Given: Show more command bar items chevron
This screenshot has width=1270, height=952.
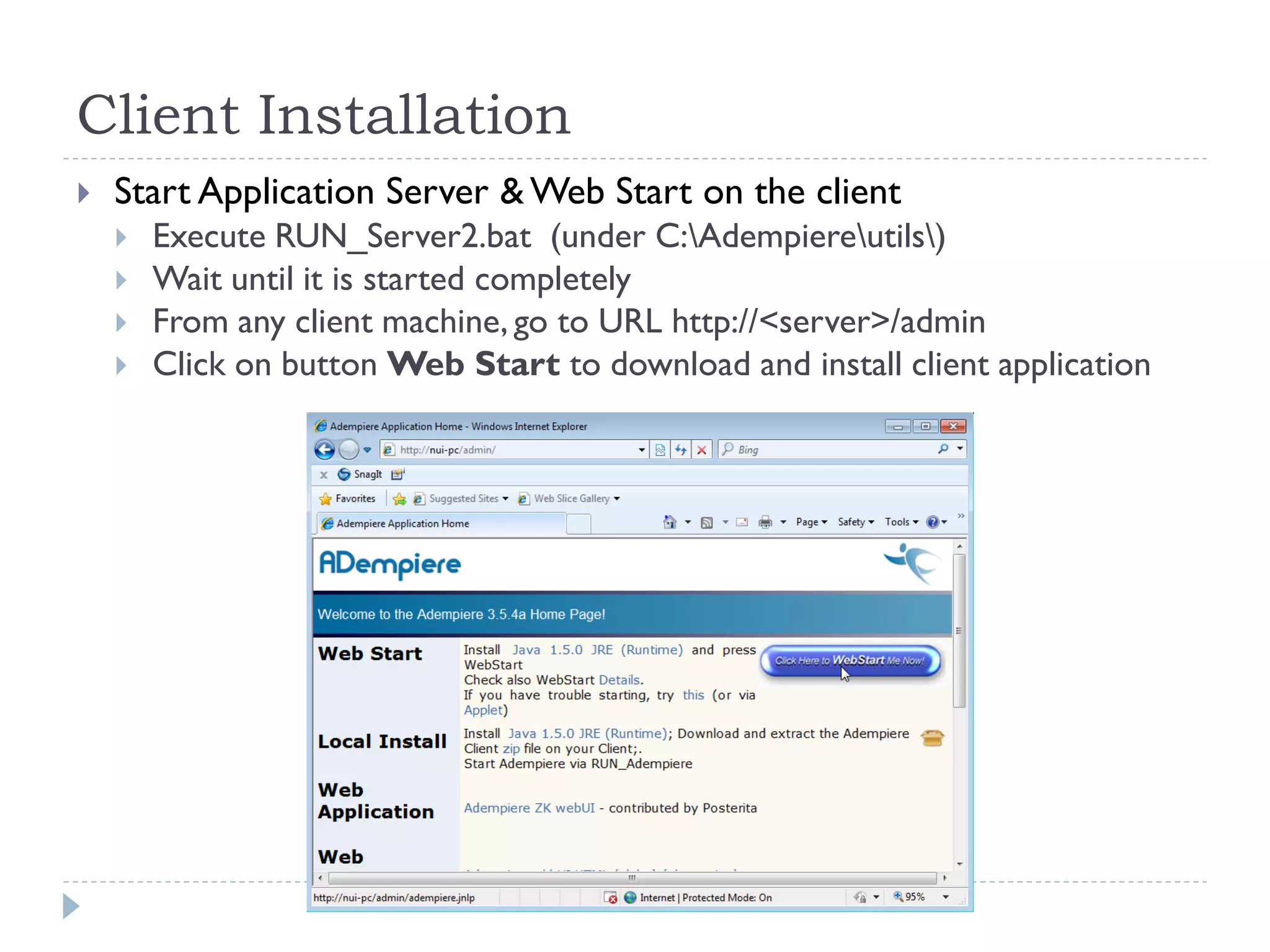Looking at the screenshot, I should tap(961, 516).
